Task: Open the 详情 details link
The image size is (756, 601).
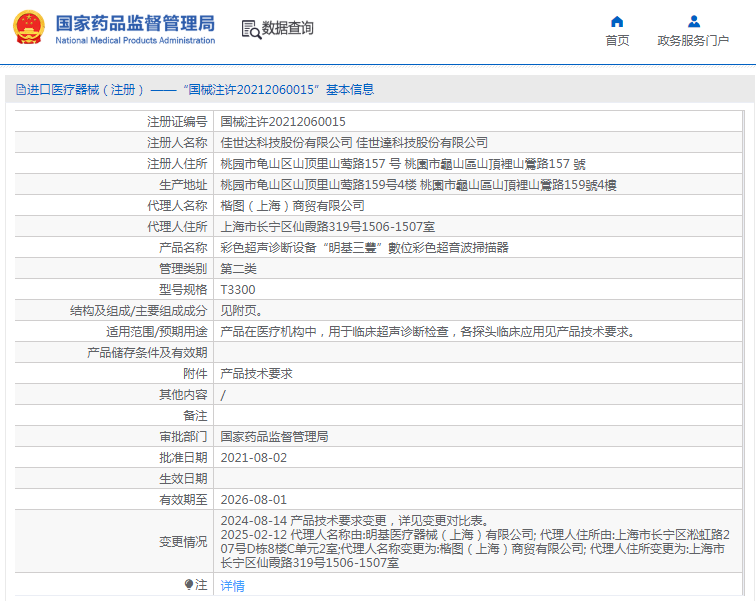Action: click(232, 586)
